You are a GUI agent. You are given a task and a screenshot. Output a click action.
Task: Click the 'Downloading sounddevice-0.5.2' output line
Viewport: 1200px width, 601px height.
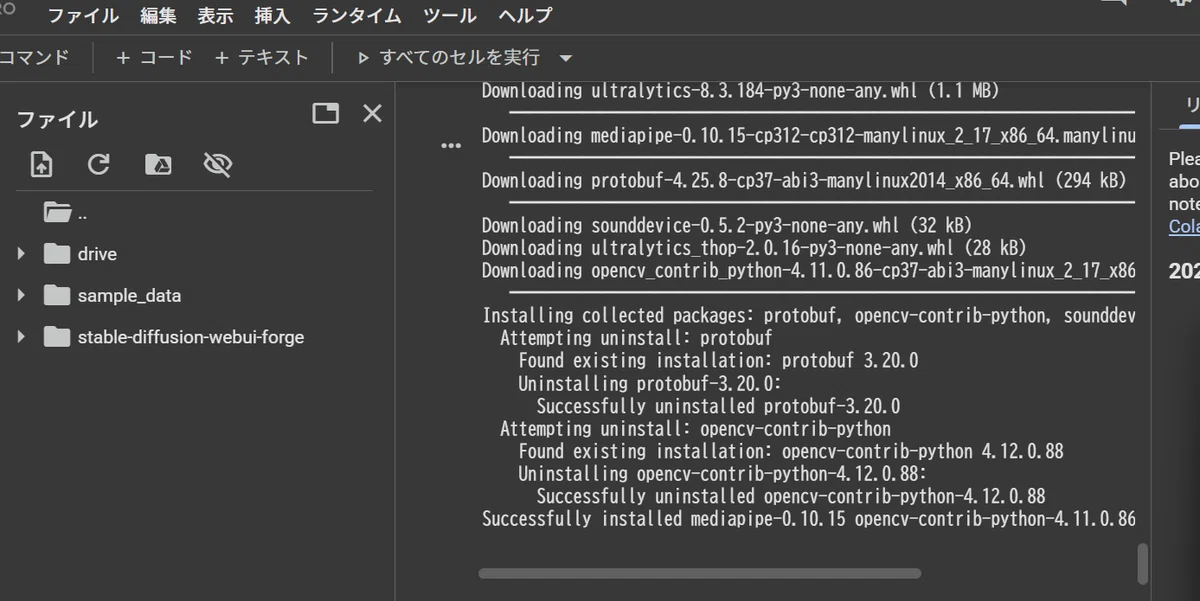pyautogui.click(x=727, y=225)
